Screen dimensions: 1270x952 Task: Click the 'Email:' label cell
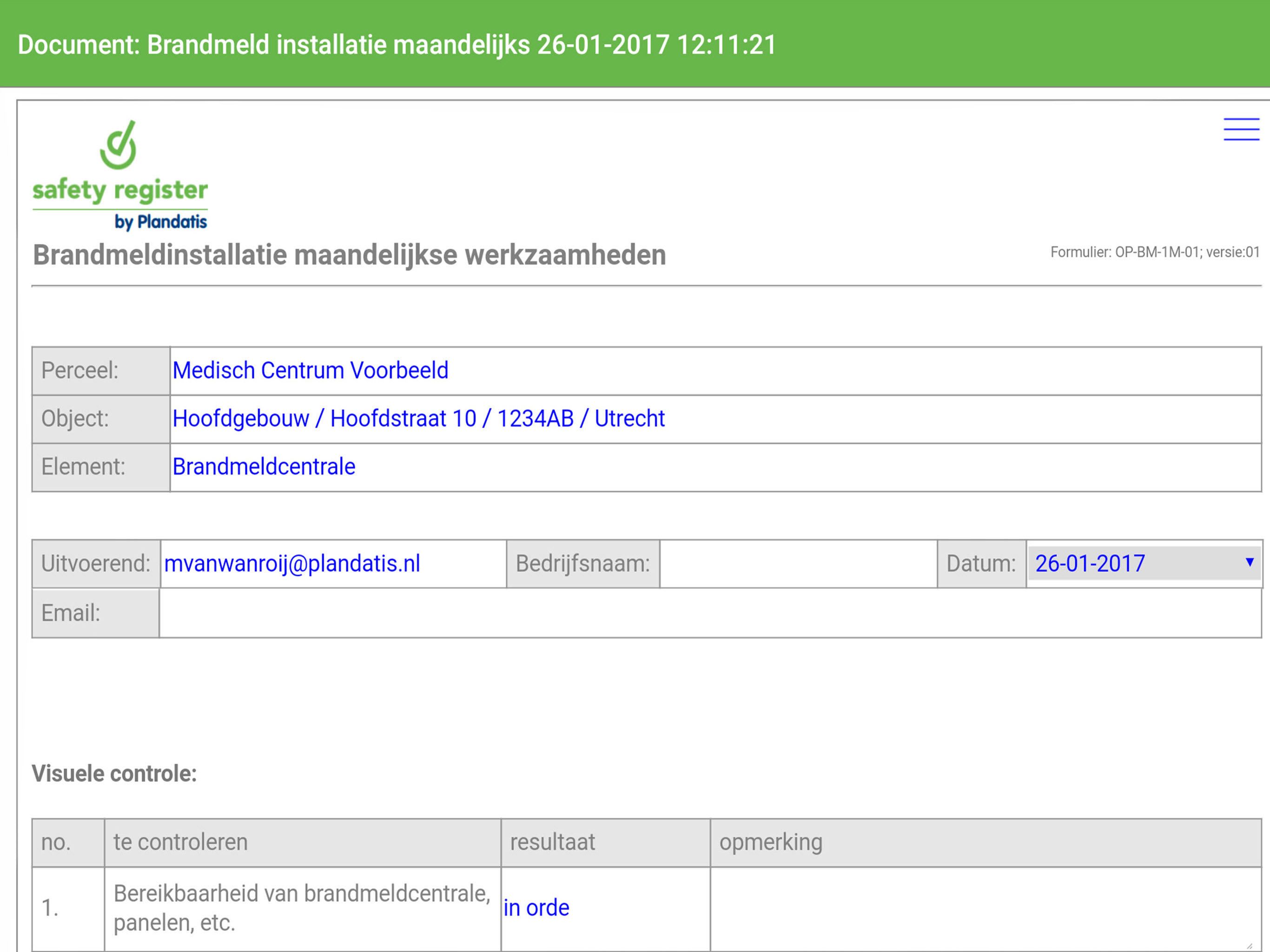(x=95, y=613)
